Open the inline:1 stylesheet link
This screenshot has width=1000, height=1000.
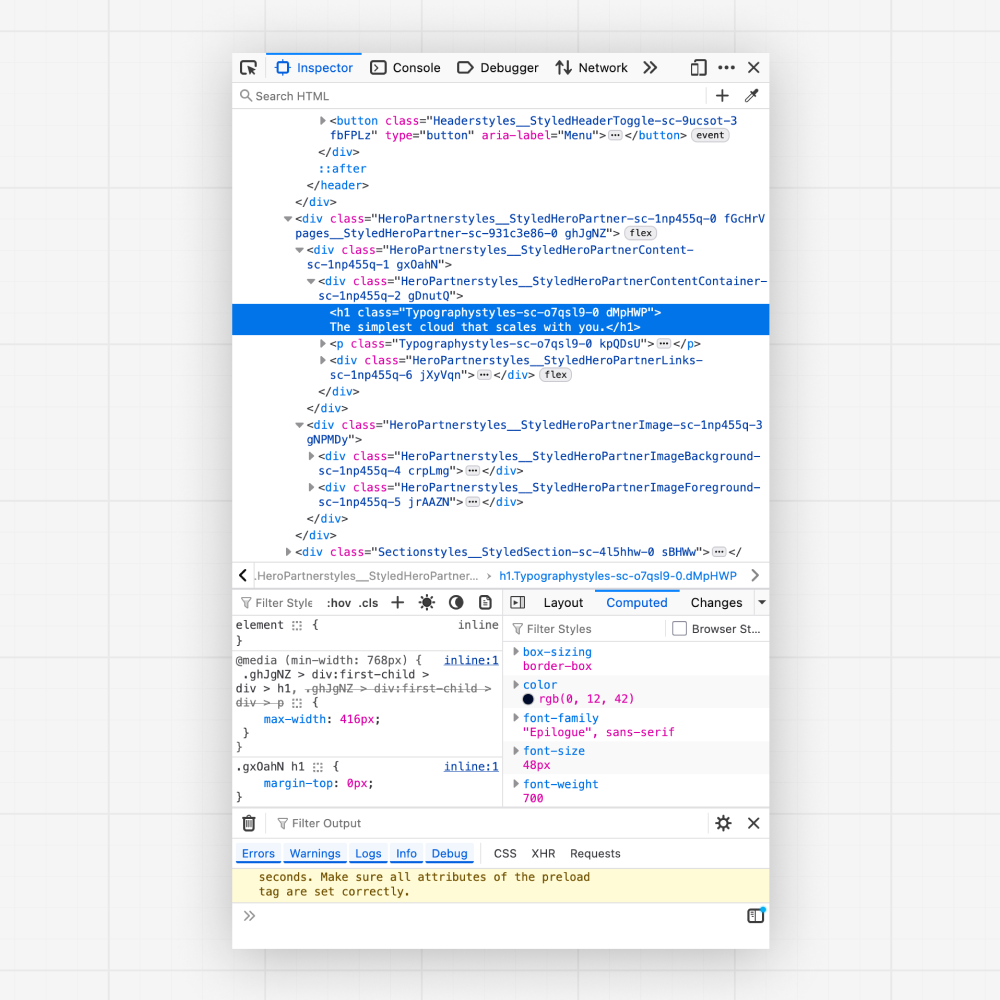pyautogui.click(x=471, y=660)
